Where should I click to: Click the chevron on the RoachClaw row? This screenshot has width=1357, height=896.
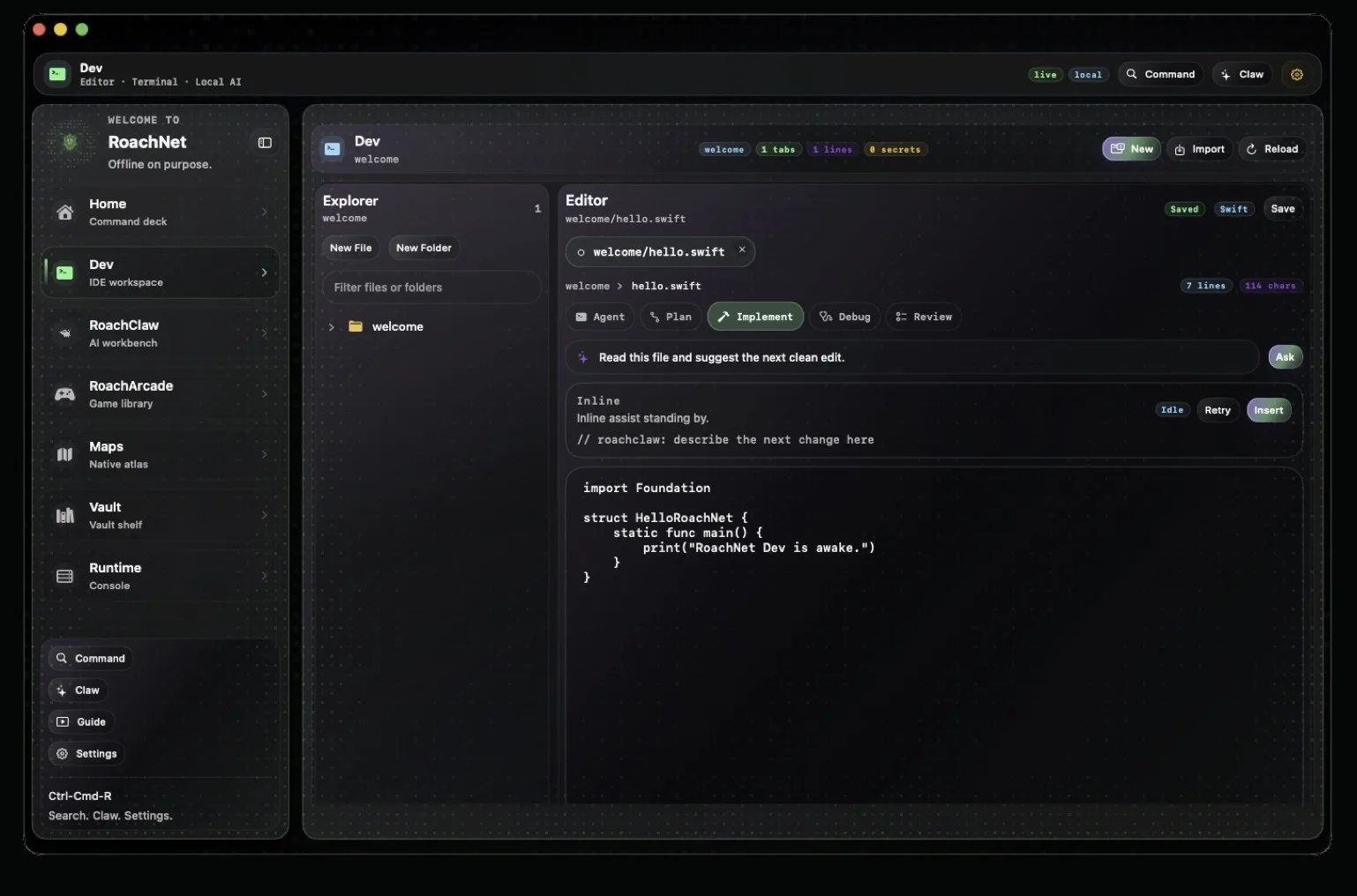[x=264, y=333]
